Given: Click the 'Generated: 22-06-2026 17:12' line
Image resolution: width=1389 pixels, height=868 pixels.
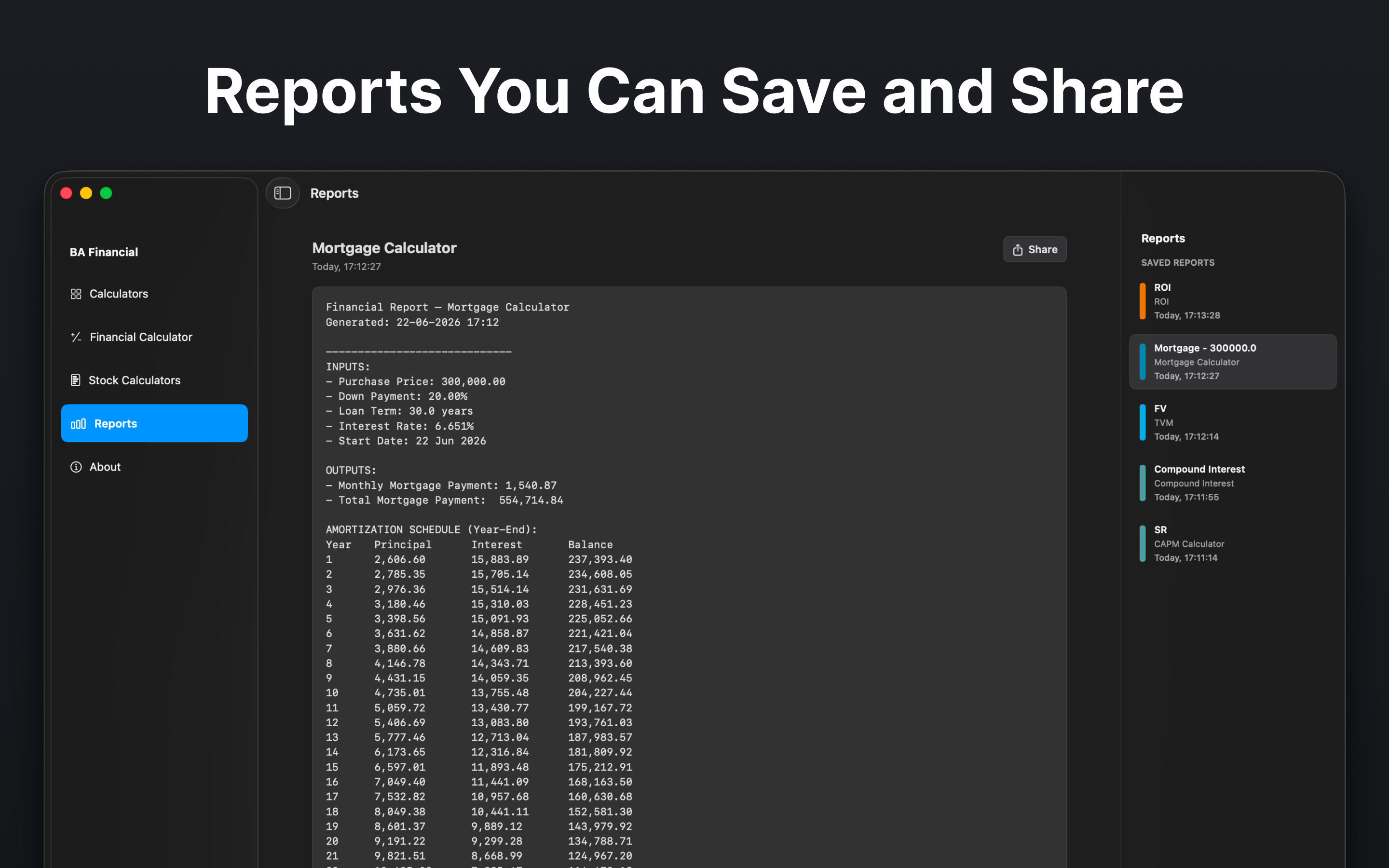Looking at the screenshot, I should tap(412, 322).
